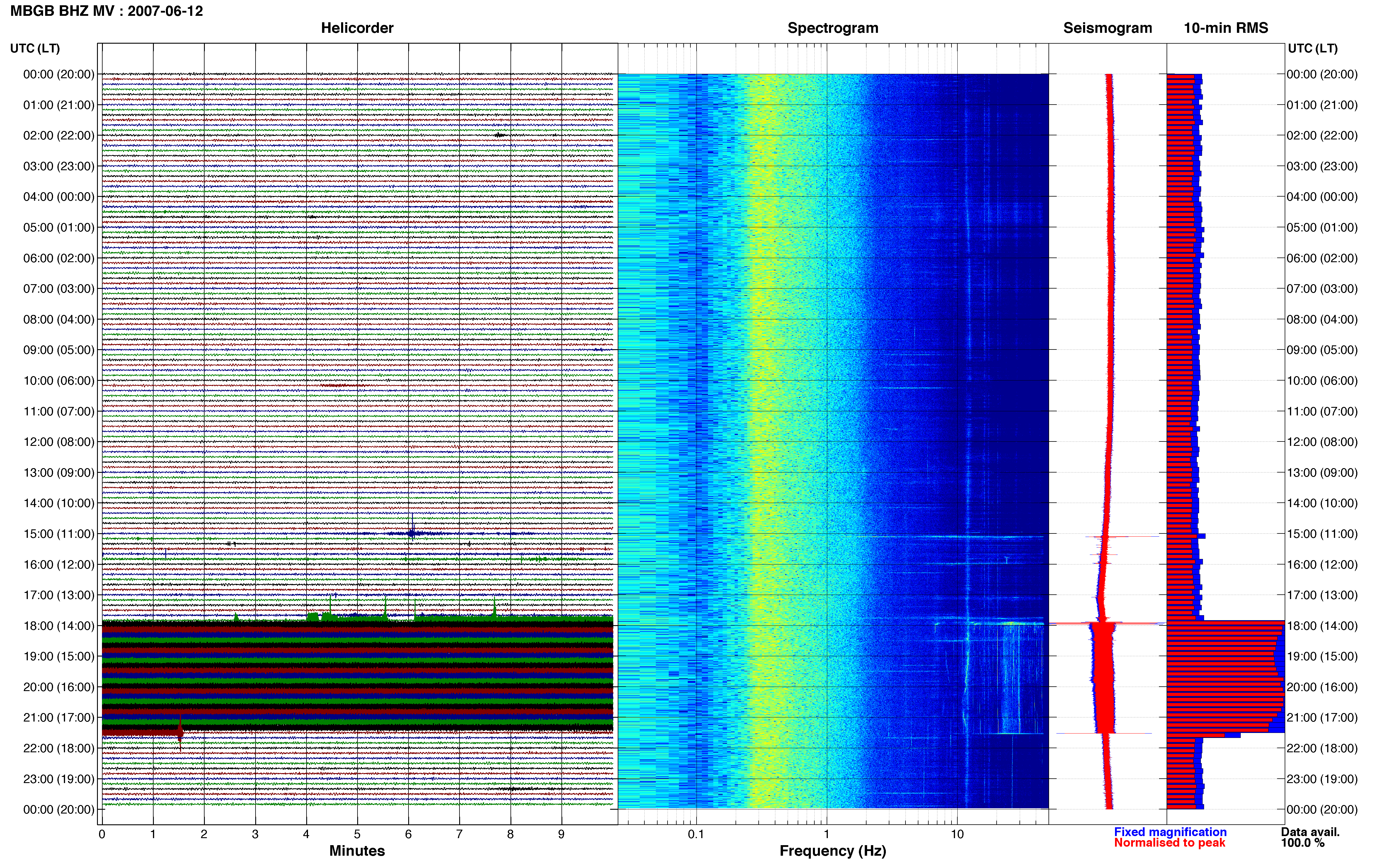The width and height of the screenshot is (1389, 868).
Task: Click the '100.0 %' data availability value
Action: [1303, 843]
